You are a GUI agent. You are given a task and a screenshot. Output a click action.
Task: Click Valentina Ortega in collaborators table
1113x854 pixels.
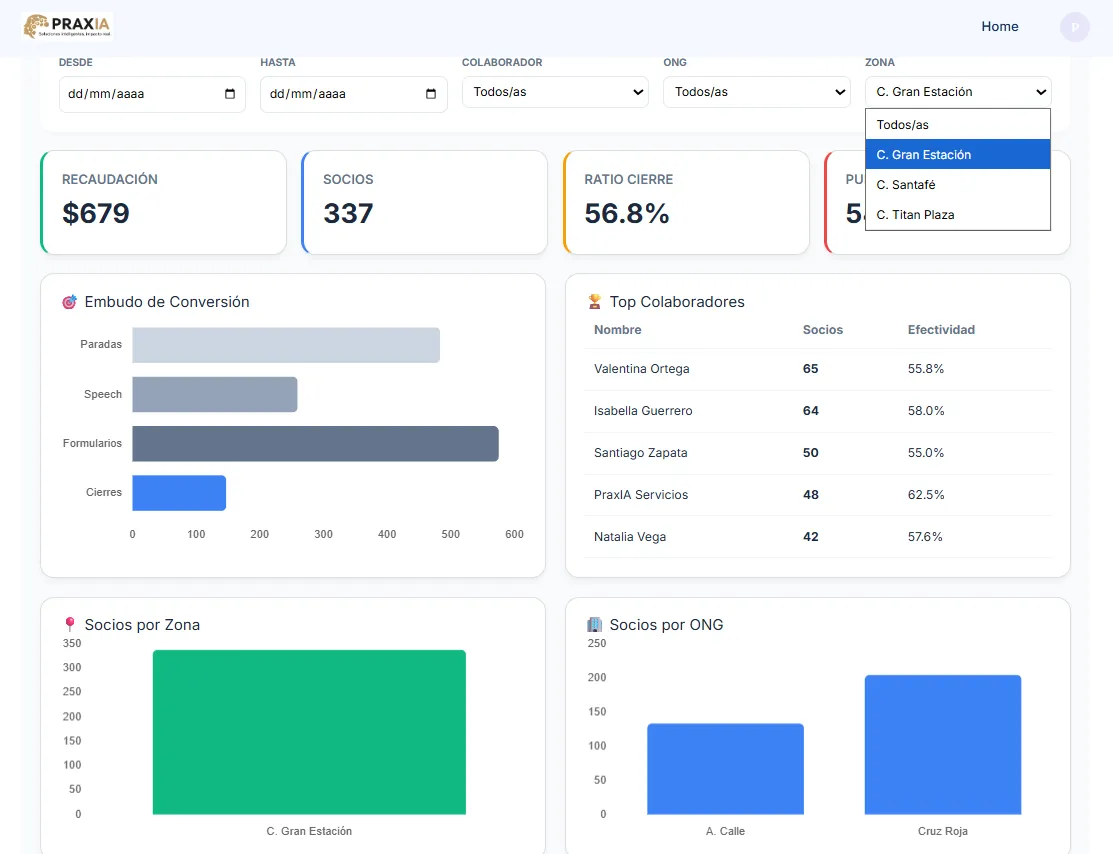pyautogui.click(x=641, y=369)
